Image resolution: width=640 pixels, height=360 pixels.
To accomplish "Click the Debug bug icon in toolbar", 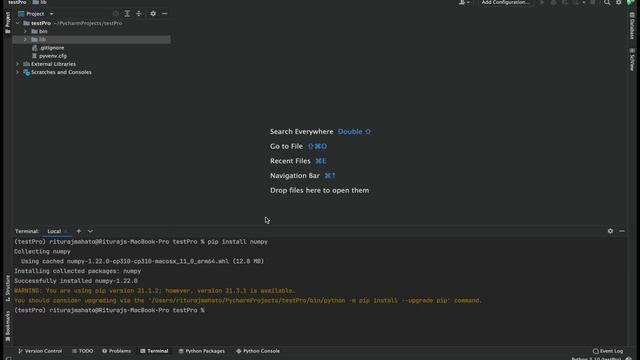I will click(x=553, y=2).
